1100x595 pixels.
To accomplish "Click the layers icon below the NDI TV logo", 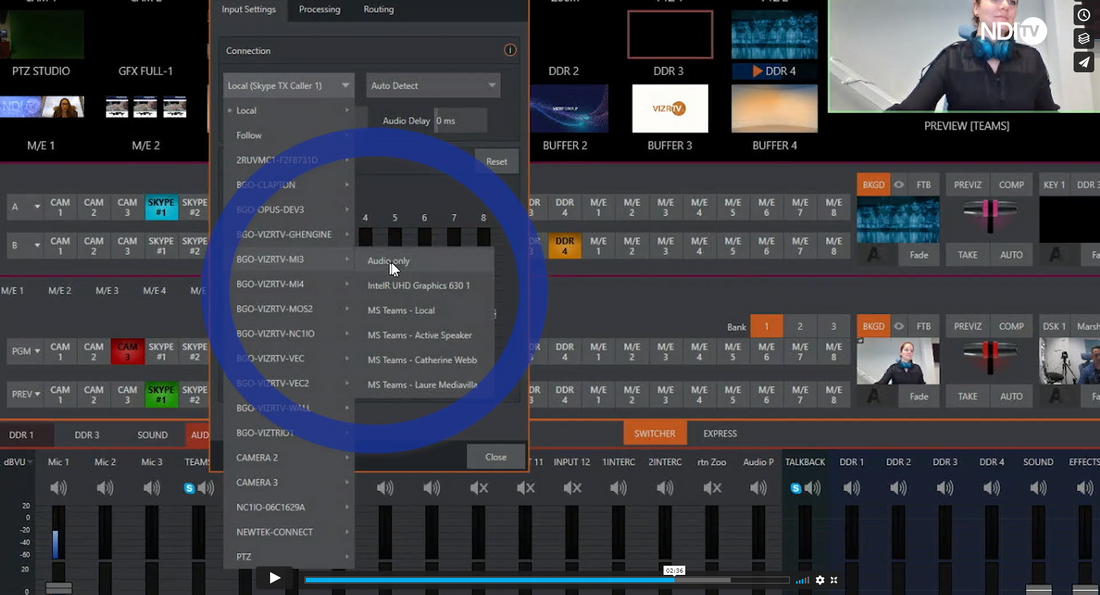I will (x=1084, y=38).
